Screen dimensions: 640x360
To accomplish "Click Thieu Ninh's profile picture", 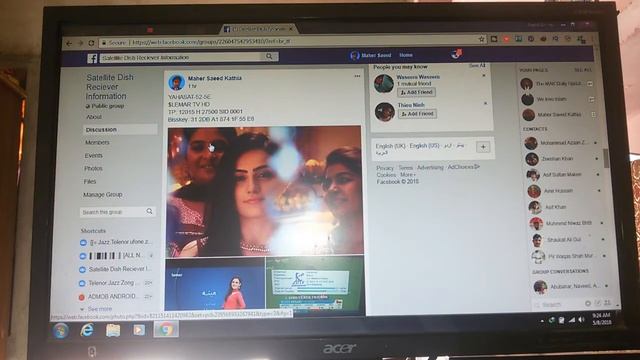I will pyautogui.click(x=384, y=112).
